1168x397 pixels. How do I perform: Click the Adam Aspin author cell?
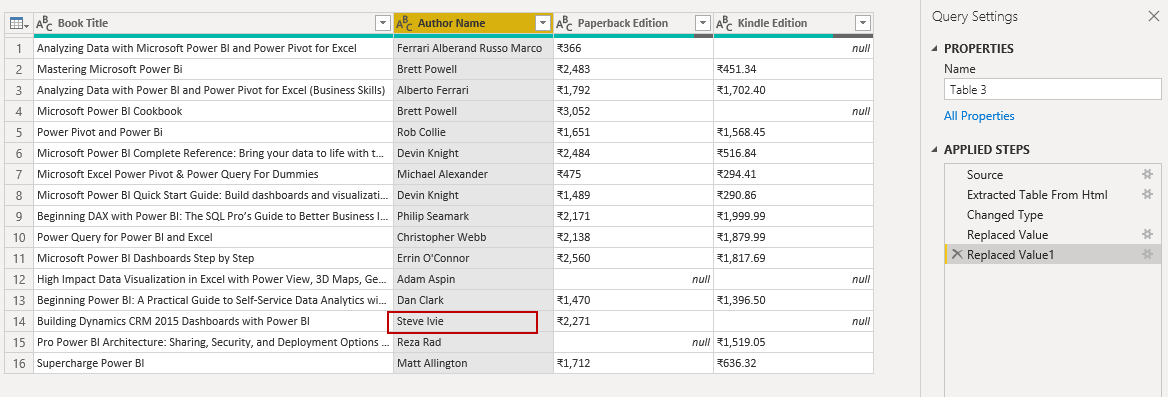point(473,279)
